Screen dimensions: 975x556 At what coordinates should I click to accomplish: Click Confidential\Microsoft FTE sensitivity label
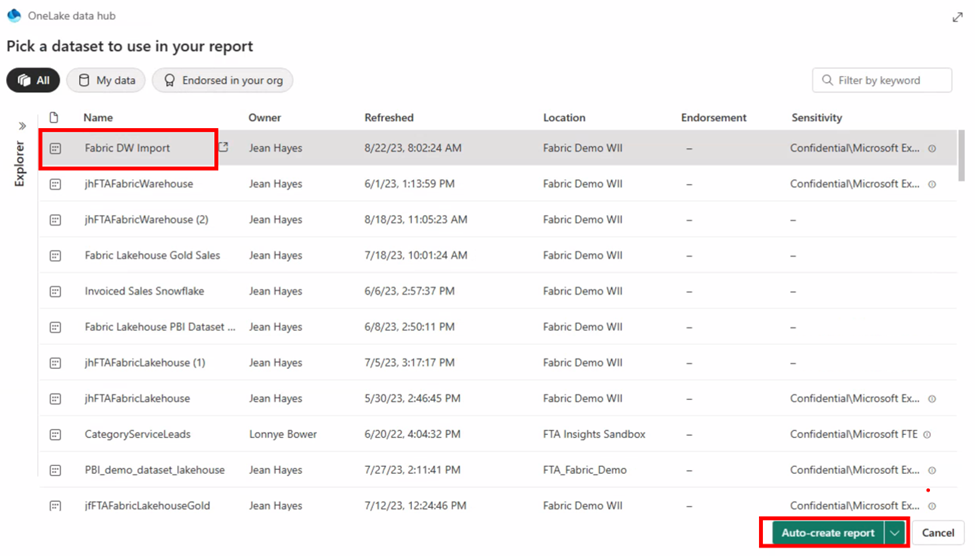coord(854,434)
